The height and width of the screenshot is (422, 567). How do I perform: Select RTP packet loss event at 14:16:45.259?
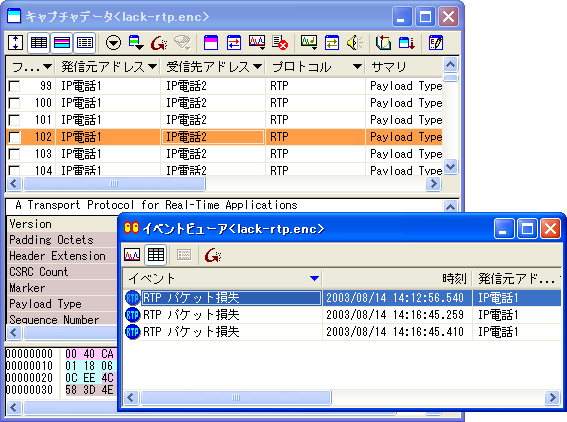pyautogui.click(x=342, y=315)
